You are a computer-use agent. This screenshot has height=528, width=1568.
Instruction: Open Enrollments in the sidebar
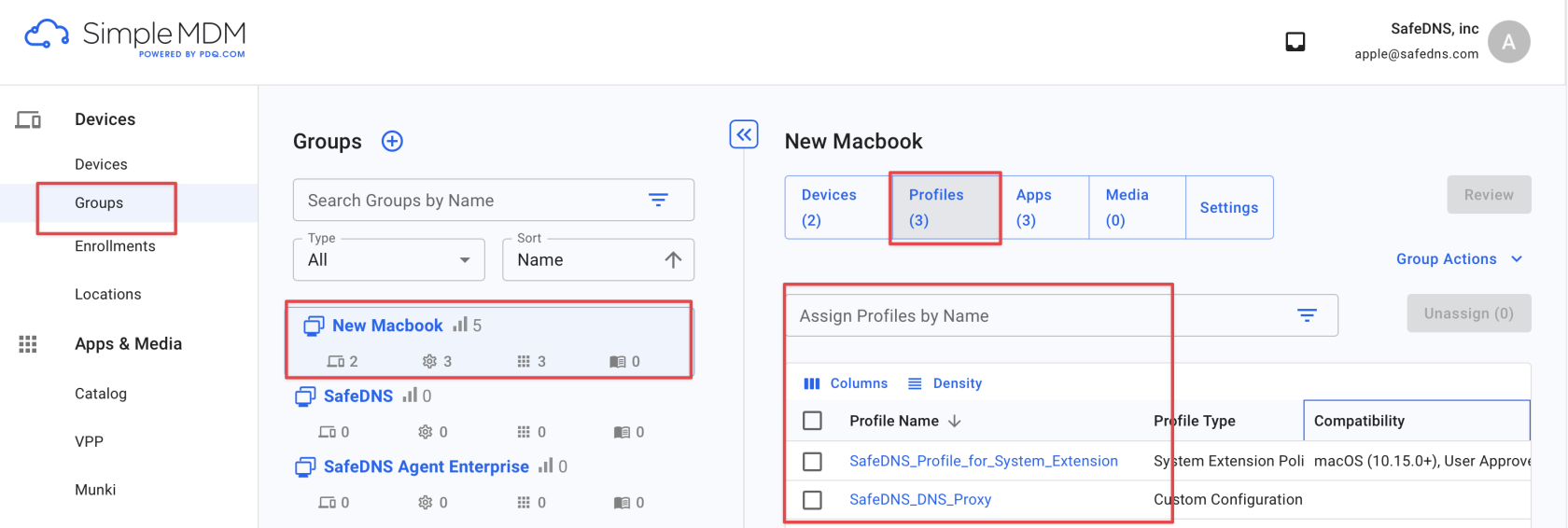[x=115, y=246]
